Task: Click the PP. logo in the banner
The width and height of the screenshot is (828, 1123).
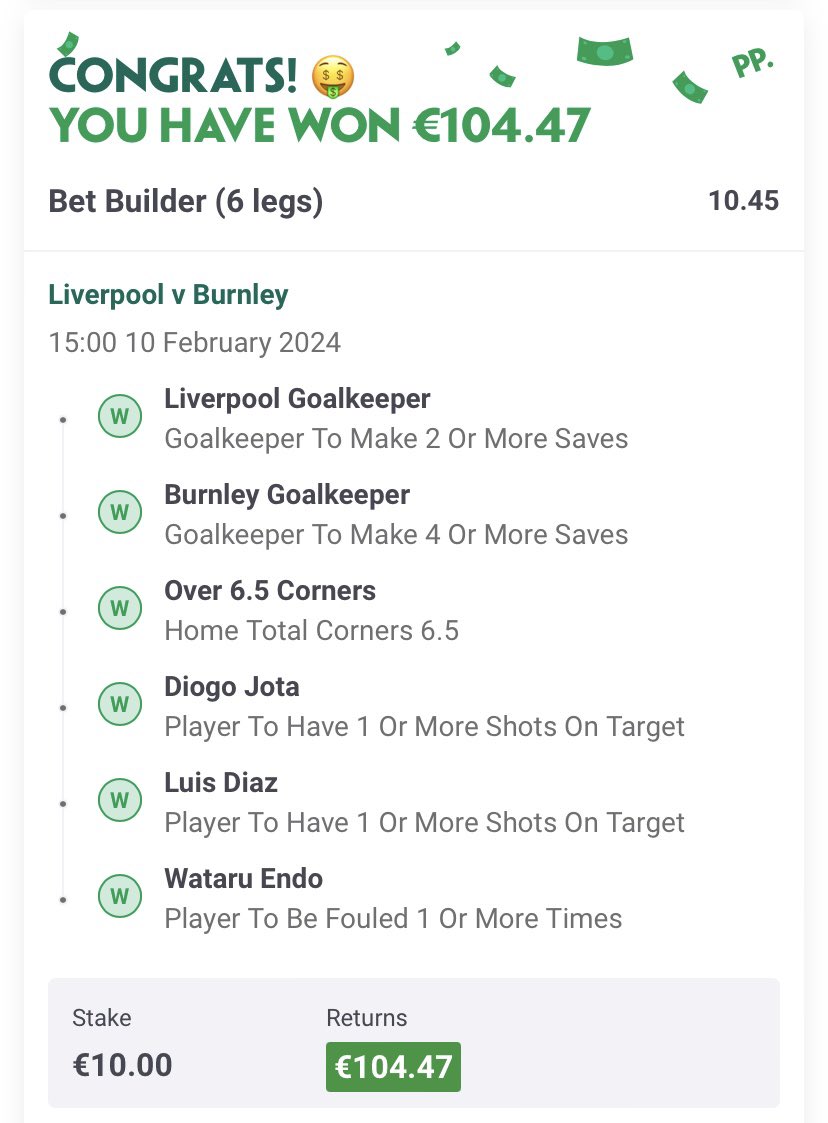Action: [753, 63]
